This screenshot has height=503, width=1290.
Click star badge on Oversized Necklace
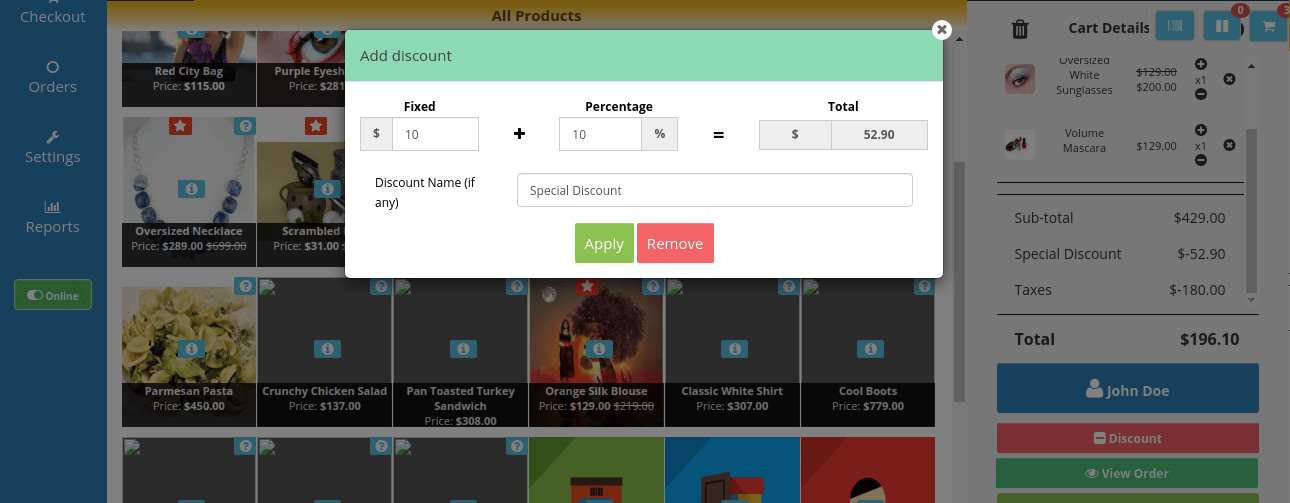(x=180, y=127)
